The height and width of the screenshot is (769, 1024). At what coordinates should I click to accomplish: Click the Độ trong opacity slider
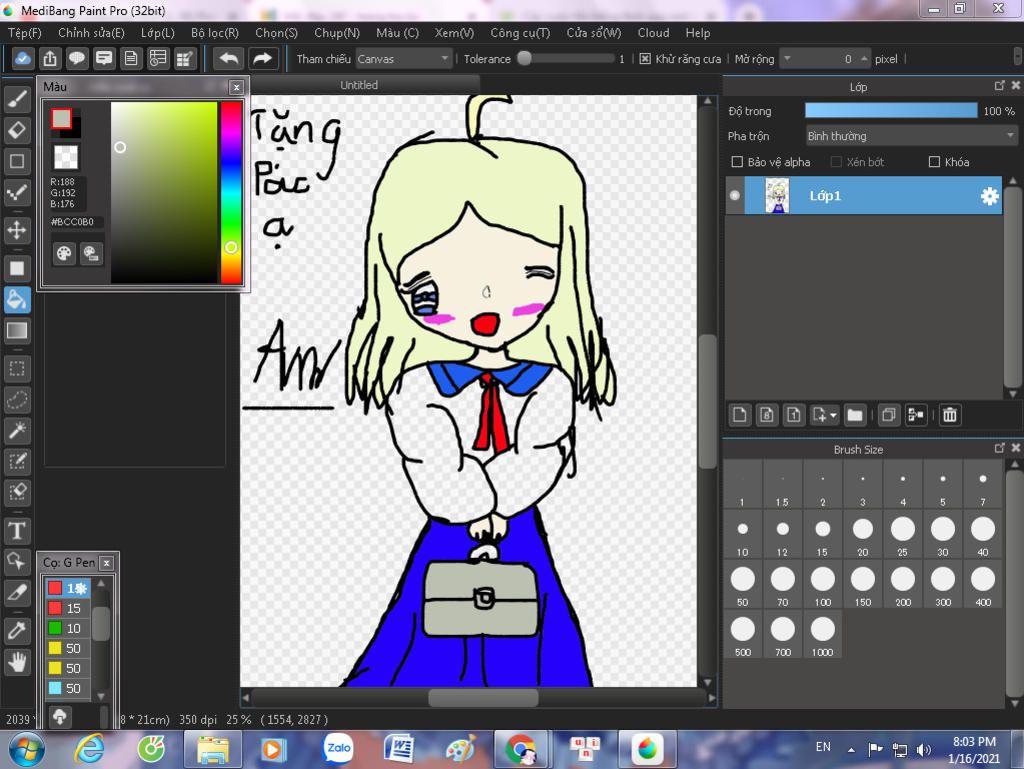[891, 111]
